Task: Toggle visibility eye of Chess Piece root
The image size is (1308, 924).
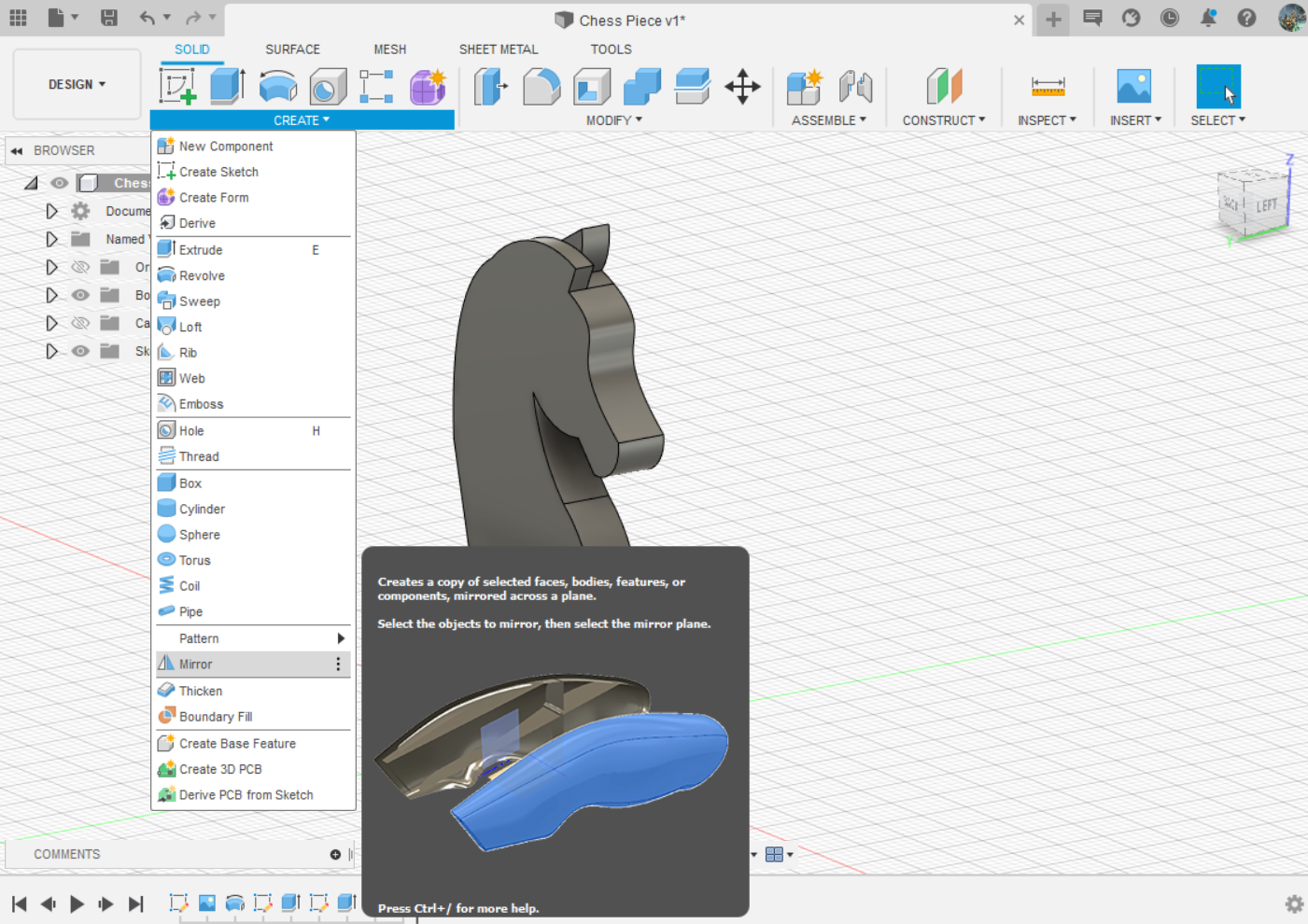Action: point(60,183)
